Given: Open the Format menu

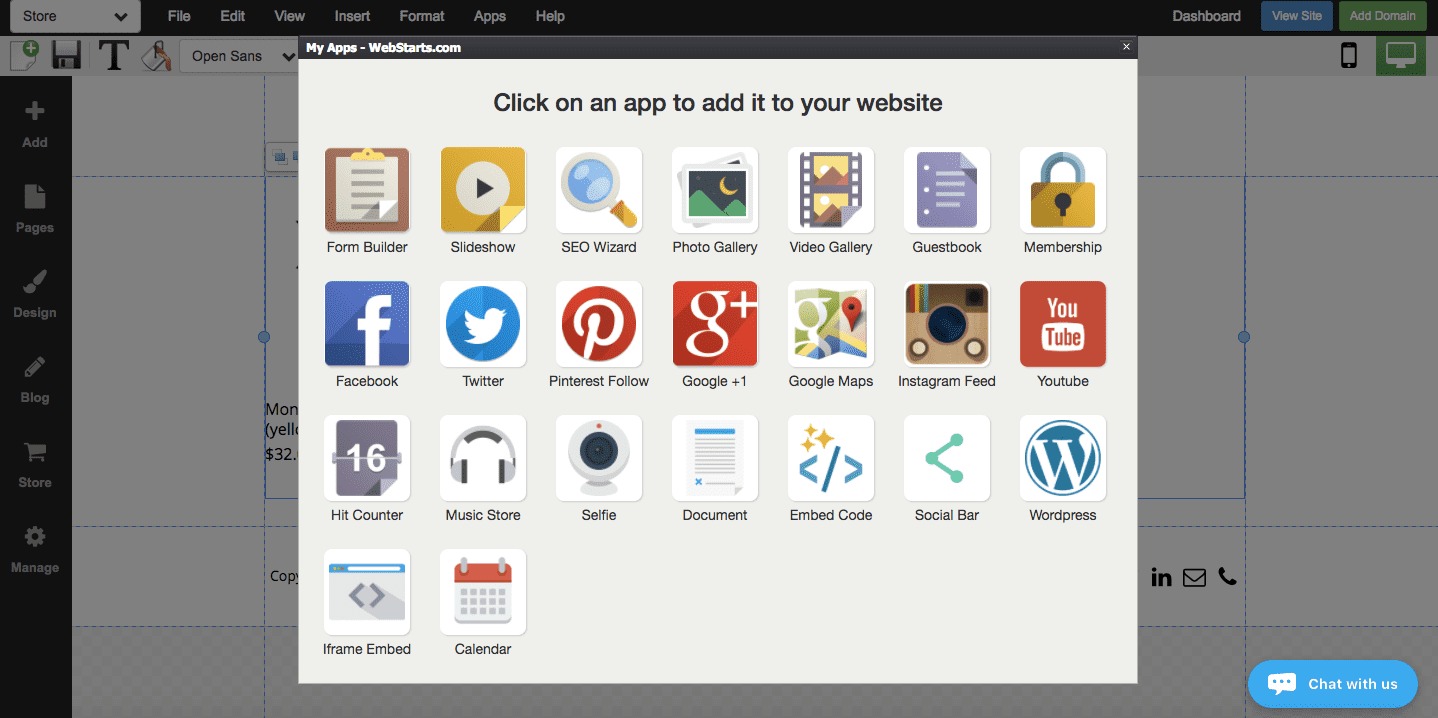Looking at the screenshot, I should pyautogui.click(x=422, y=16).
